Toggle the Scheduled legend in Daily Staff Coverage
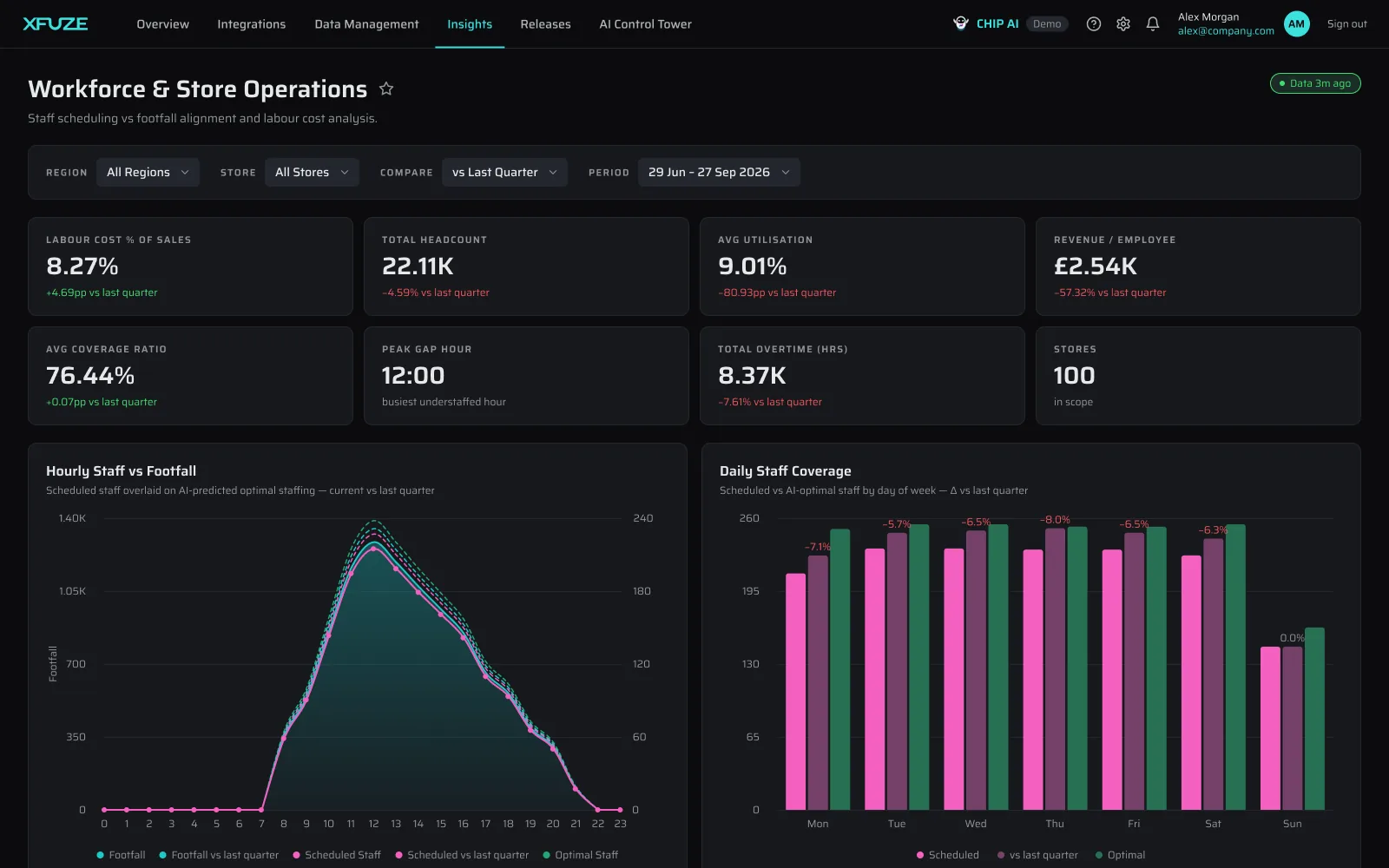 coord(948,855)
